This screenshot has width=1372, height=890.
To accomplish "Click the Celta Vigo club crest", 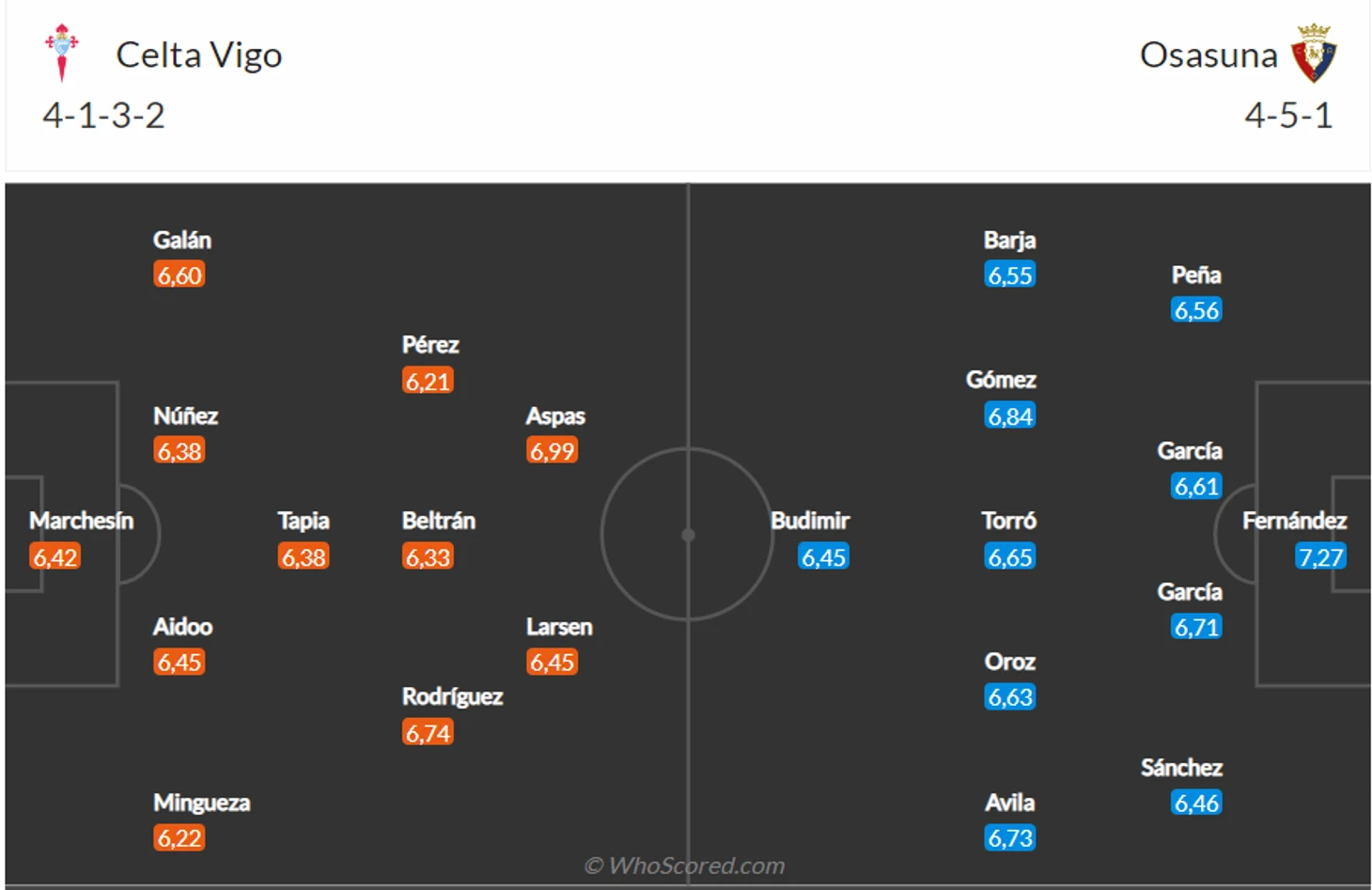I will (x=62, y=53).
